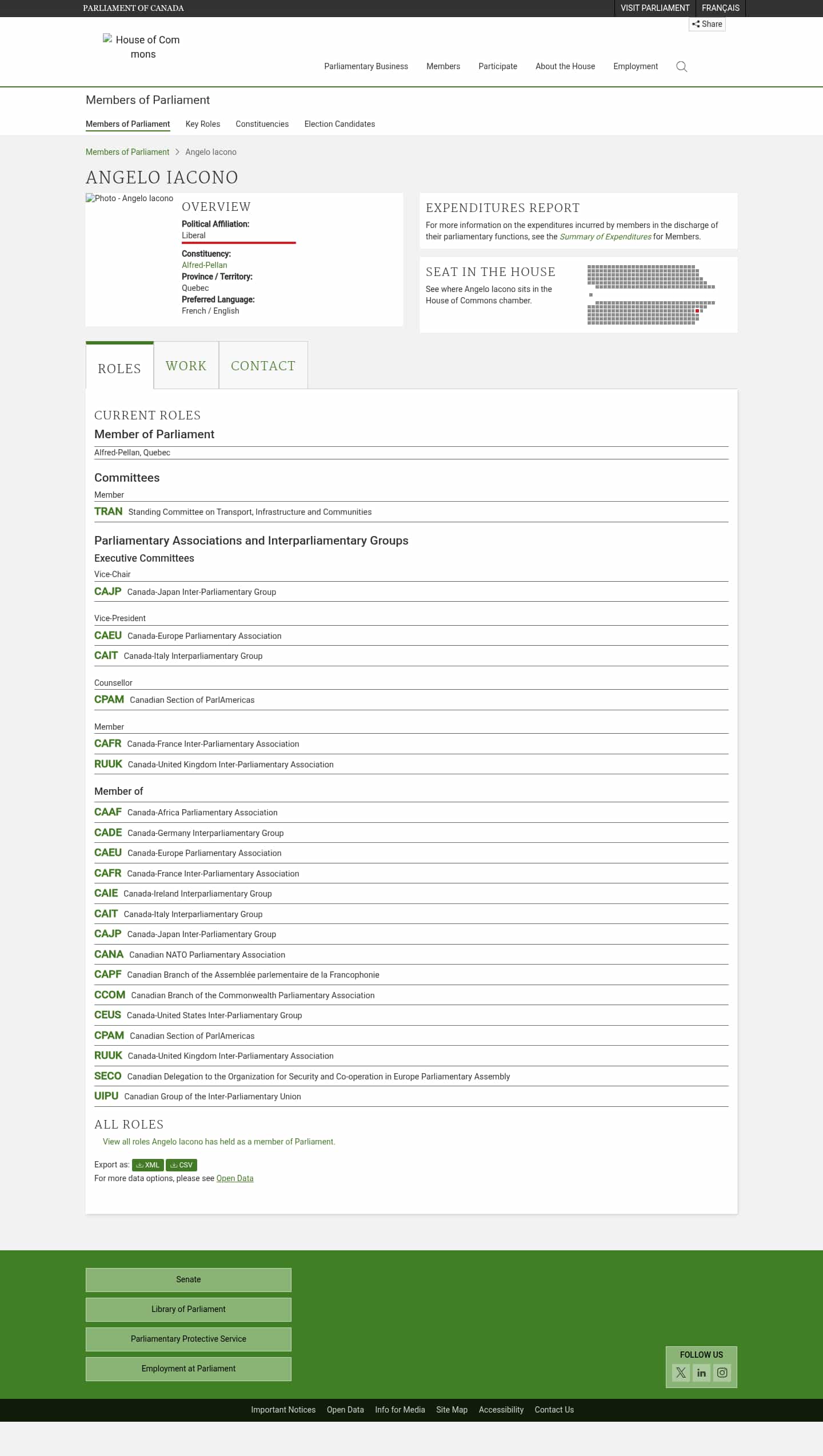
Task: Open the Members menu
Action: pyautogui.click(x=443, y=66)
